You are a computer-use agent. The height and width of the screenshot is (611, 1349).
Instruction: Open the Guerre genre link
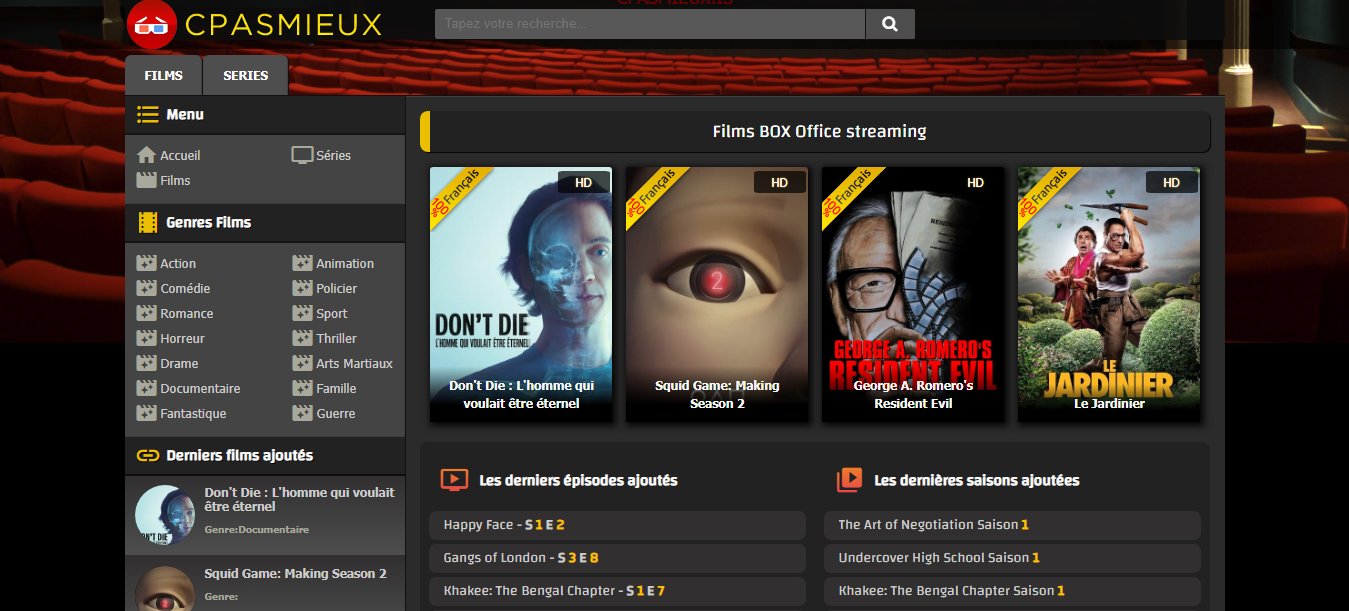336,413
